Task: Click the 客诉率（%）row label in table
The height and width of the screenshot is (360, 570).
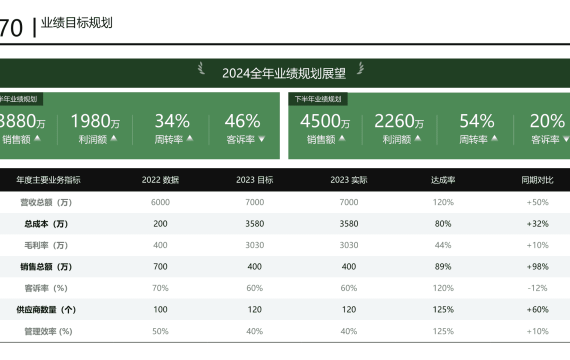Action: click(x=46, y=288)
